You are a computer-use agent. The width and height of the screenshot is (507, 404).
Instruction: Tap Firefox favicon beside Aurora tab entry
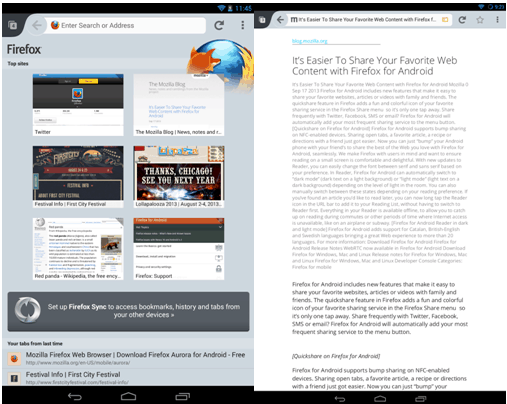coord(14,359)
